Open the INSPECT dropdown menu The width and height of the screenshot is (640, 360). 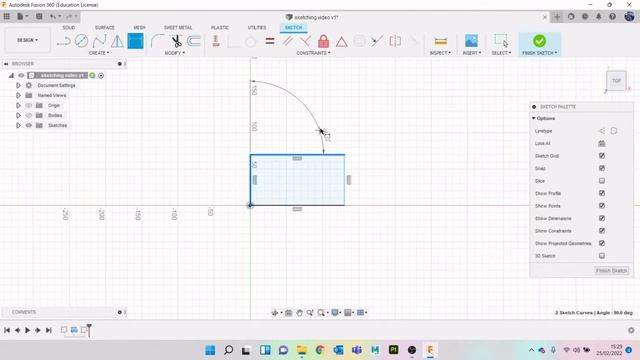(440, 53)
